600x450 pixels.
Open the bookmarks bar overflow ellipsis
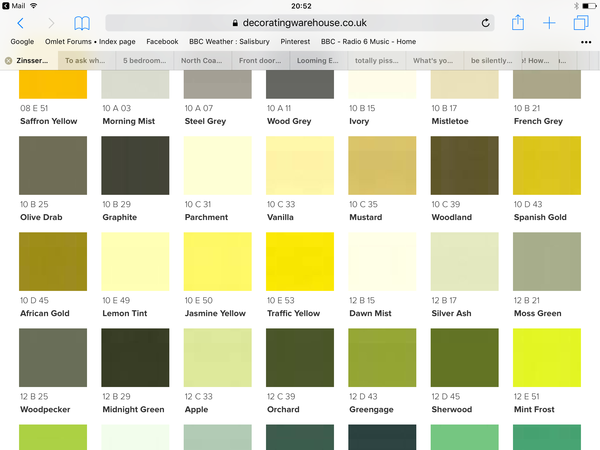click(x=586, y=42)
